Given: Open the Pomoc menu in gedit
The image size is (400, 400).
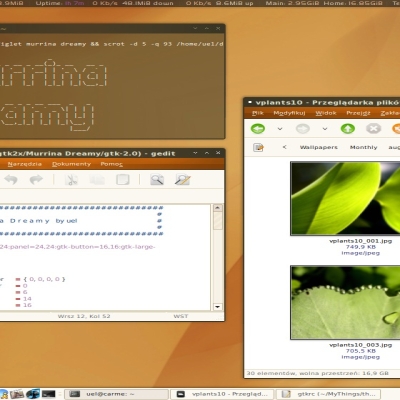Looking at the screenshot, I should point(112,164).
